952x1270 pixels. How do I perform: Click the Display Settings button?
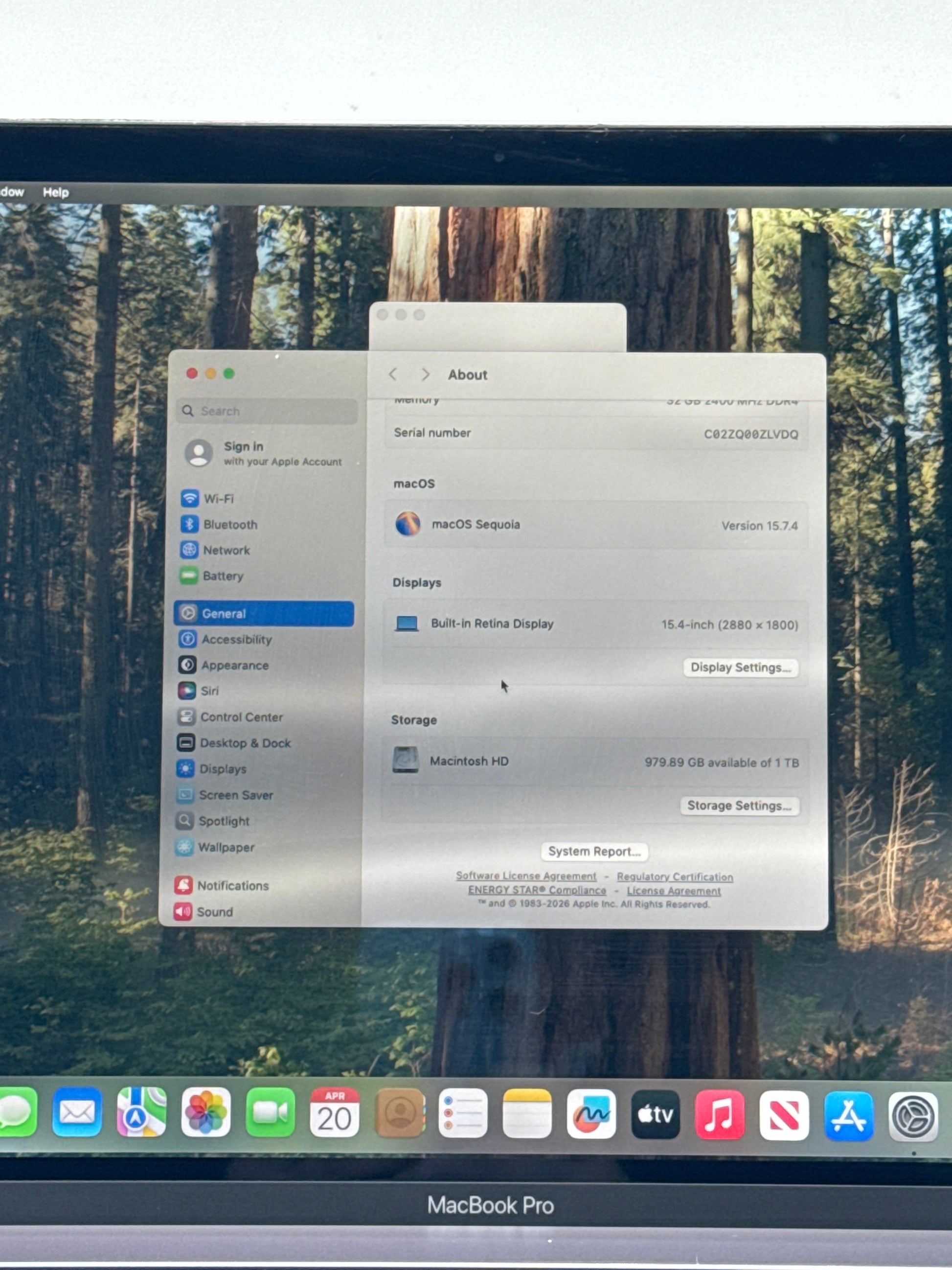pos(740,667)
